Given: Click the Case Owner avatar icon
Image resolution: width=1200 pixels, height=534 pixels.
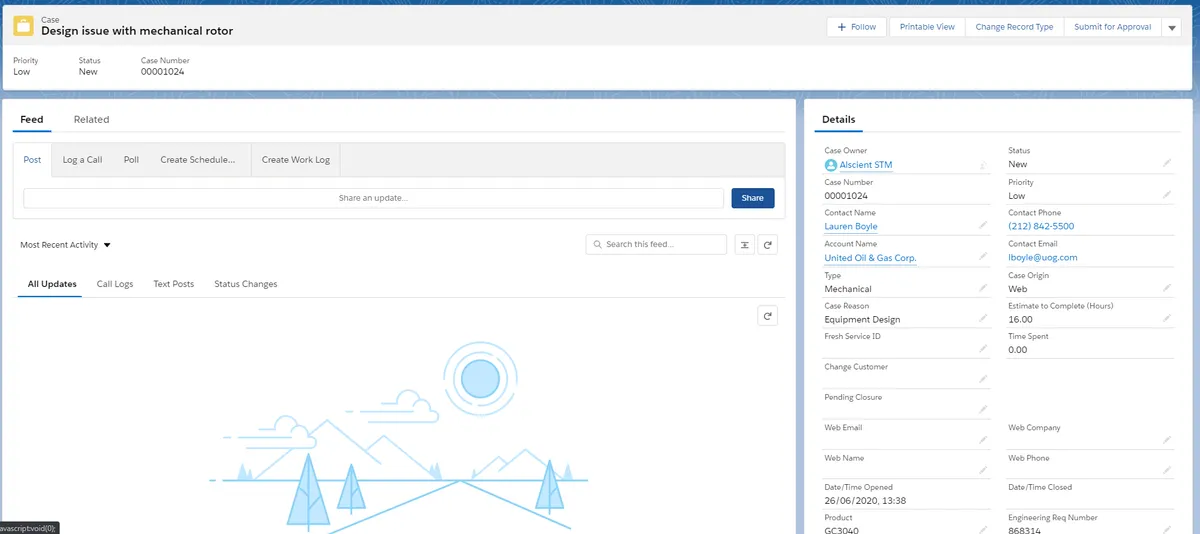Looking at the screenshot, I should 831,165.
